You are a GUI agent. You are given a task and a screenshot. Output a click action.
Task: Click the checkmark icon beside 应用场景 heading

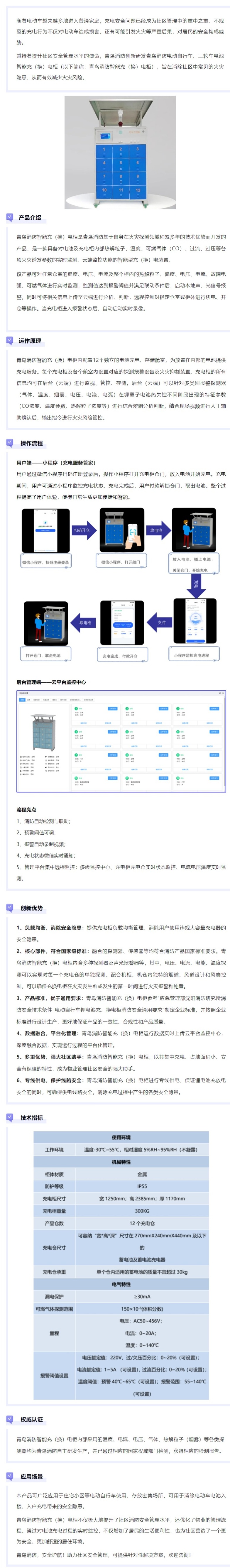(x=10, y=1477)
